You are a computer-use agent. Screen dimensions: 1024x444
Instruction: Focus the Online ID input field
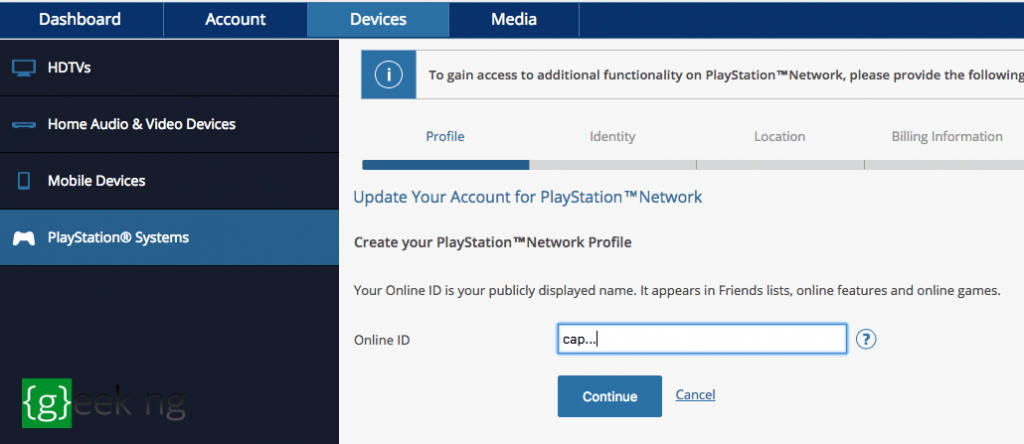click(x=702, y=339)
